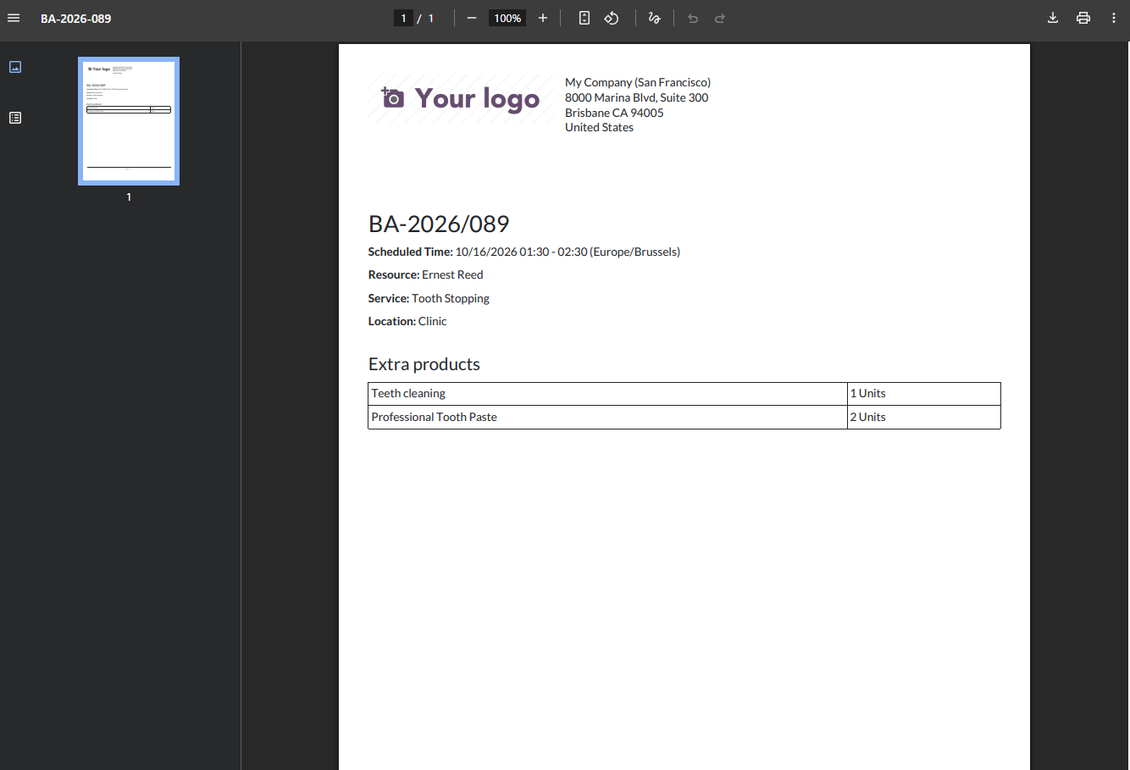The image size is (1130, 770).
Task: Show document outline in sidebar
Action: click(x=15, y=118)
